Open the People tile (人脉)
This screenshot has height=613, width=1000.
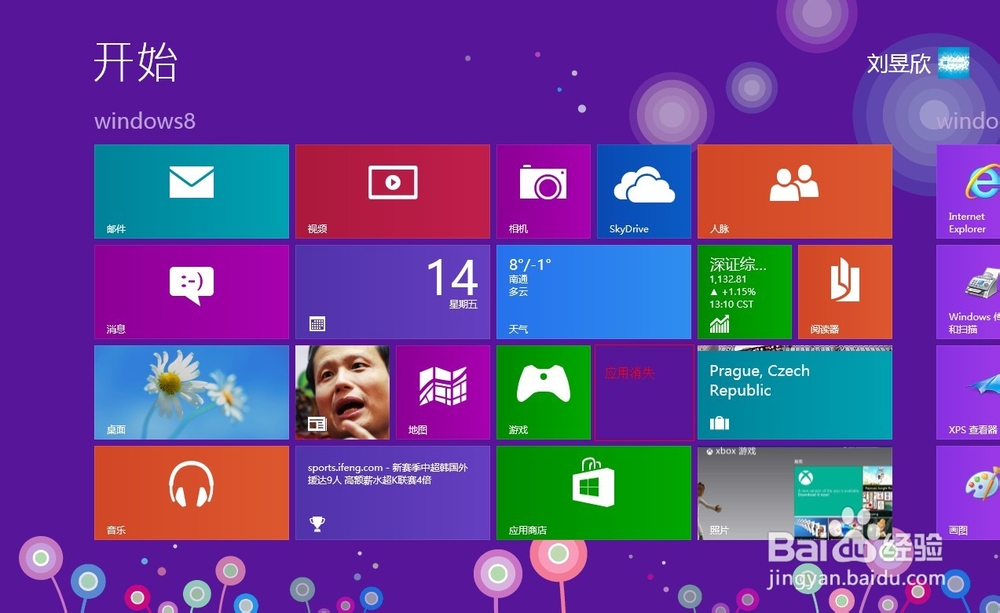(x=795, y=191)
